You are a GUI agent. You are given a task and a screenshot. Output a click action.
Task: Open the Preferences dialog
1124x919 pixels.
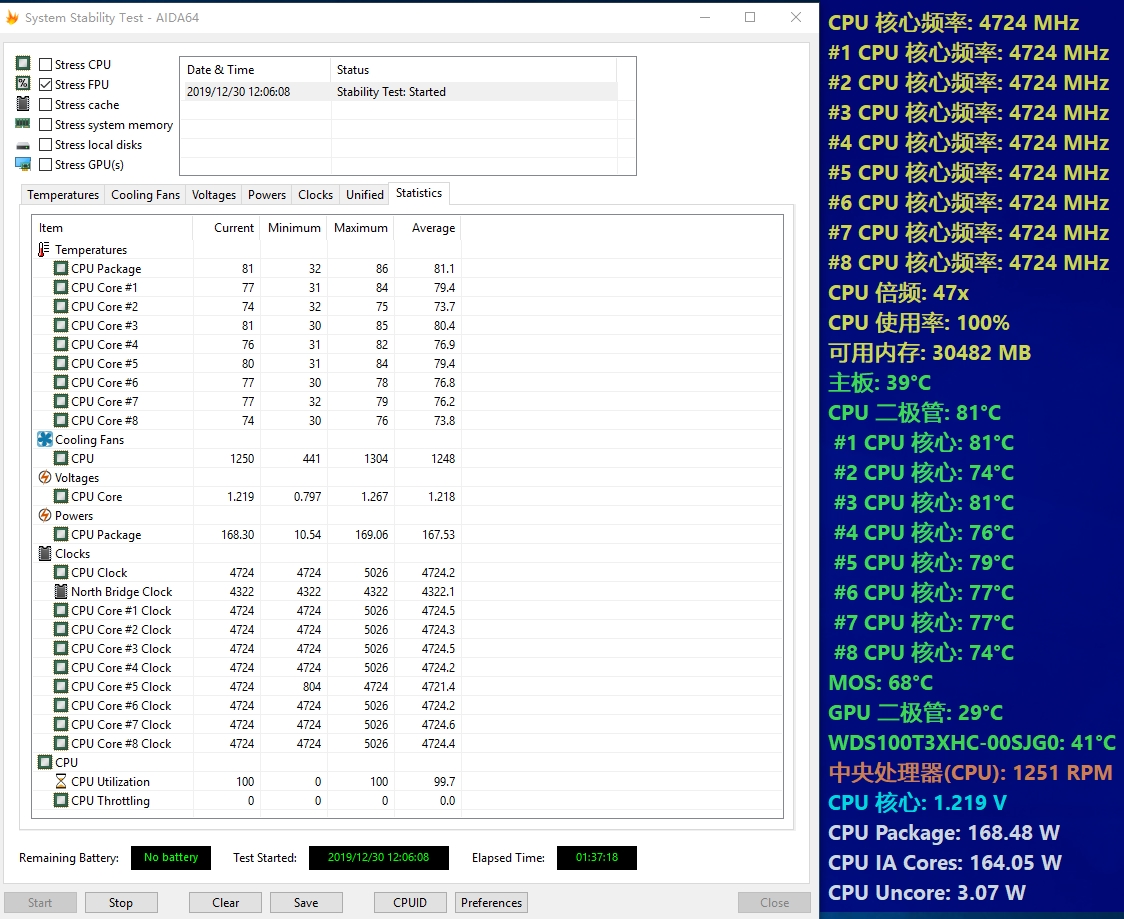(x=491, y=903)
